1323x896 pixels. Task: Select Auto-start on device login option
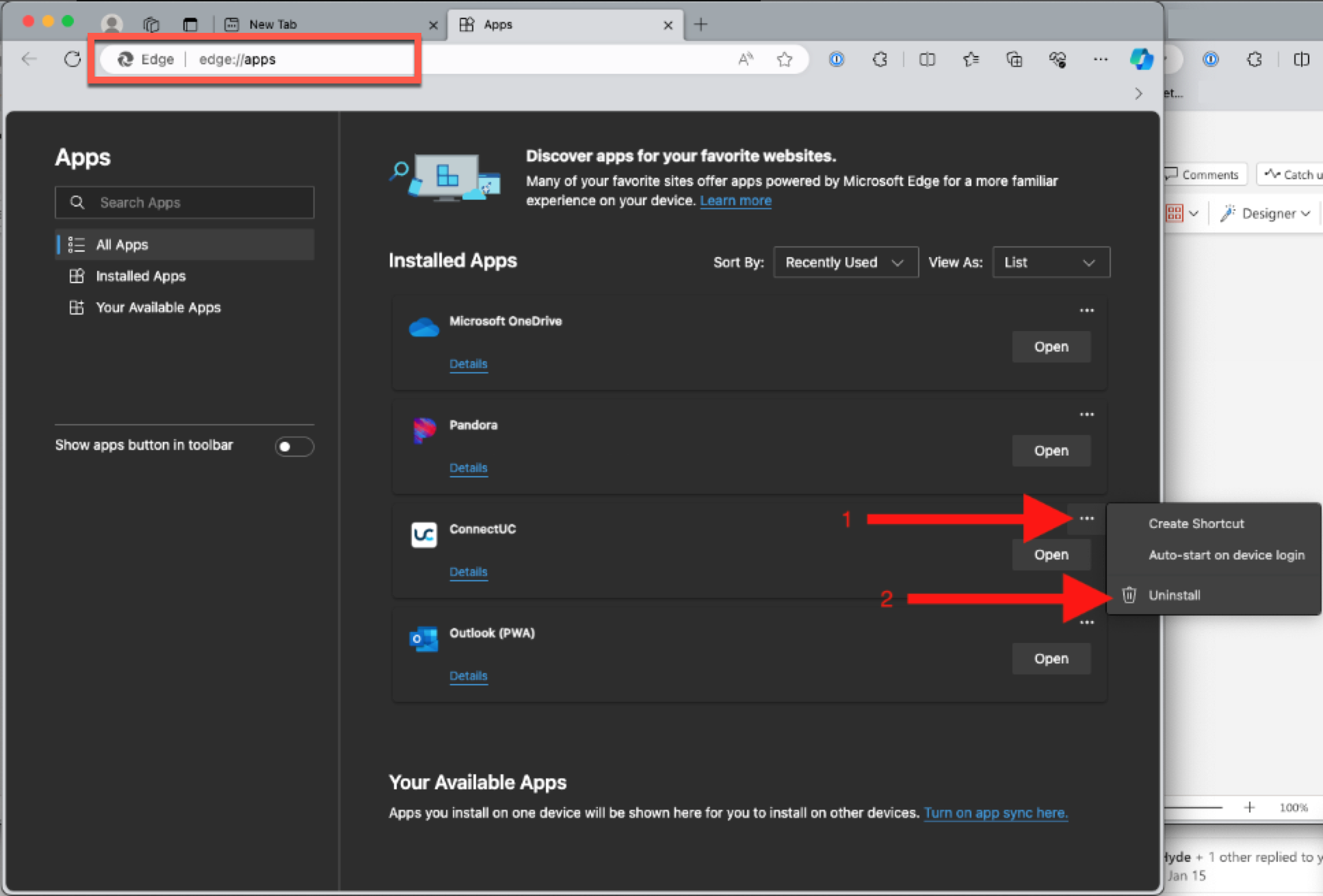1226,555
